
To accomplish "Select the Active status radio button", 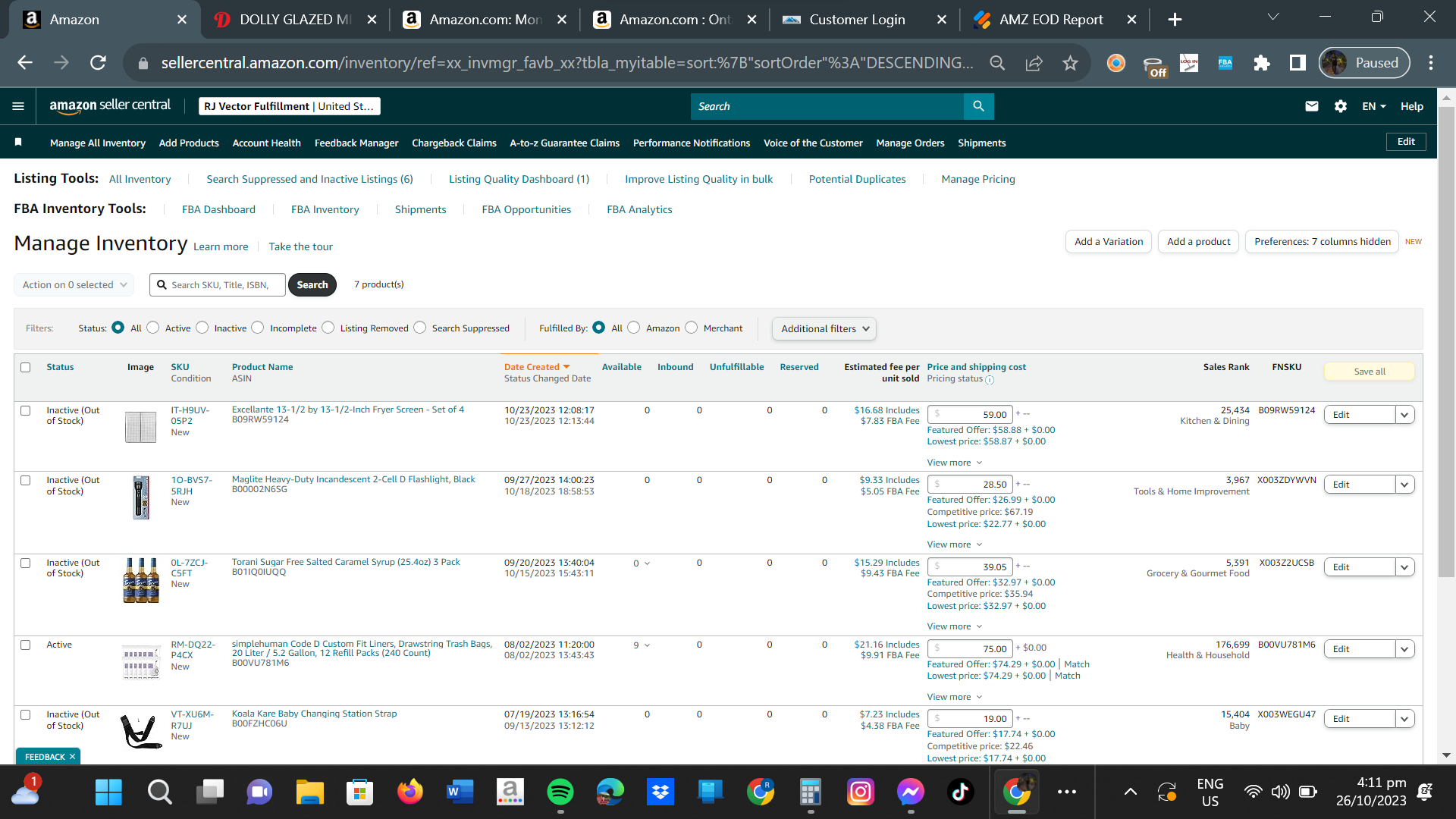I will point(153,328).
